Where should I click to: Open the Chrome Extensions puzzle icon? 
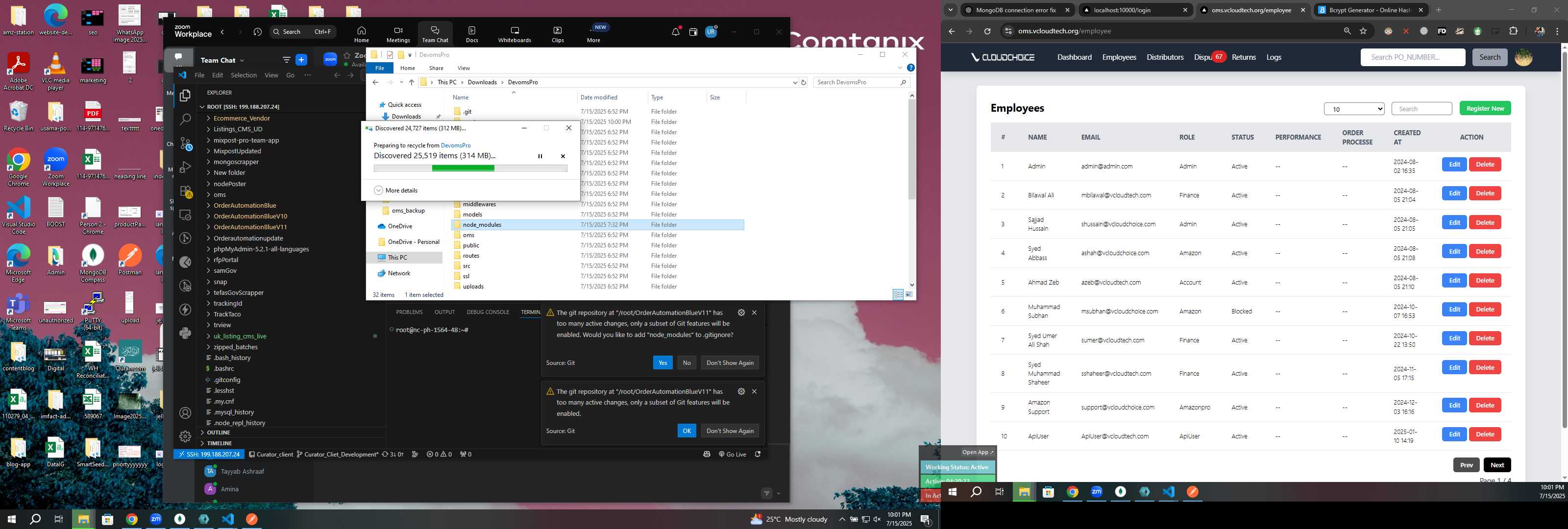[1513, 31]
